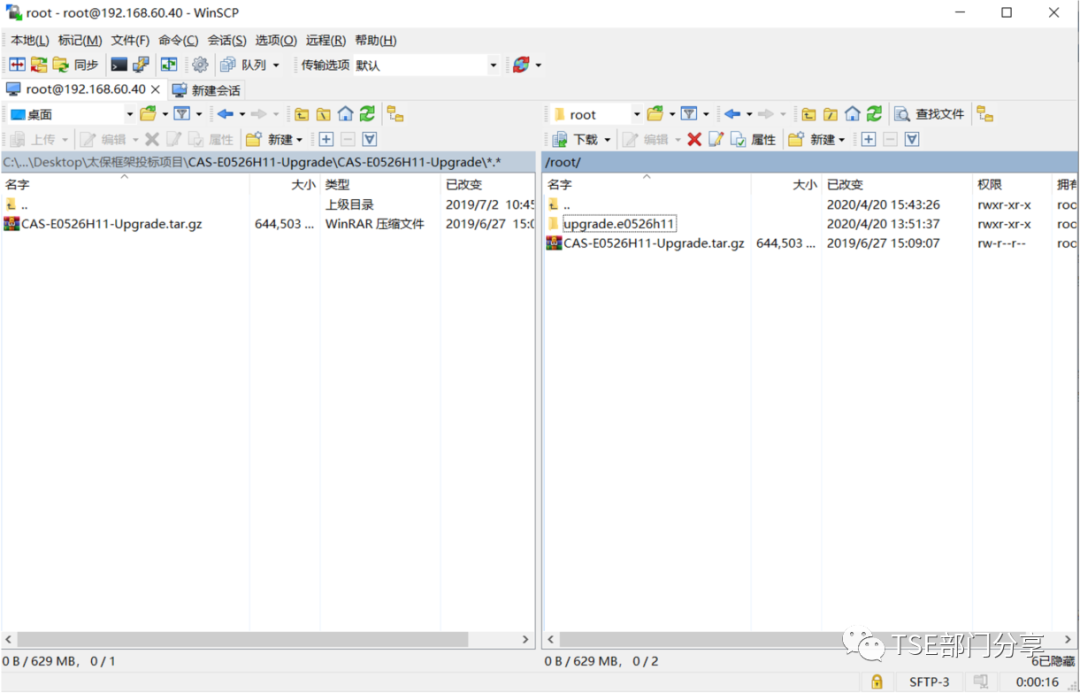Click the remote panel open directory icon
The image size is (1080, 693).
(x=655, y=114)
